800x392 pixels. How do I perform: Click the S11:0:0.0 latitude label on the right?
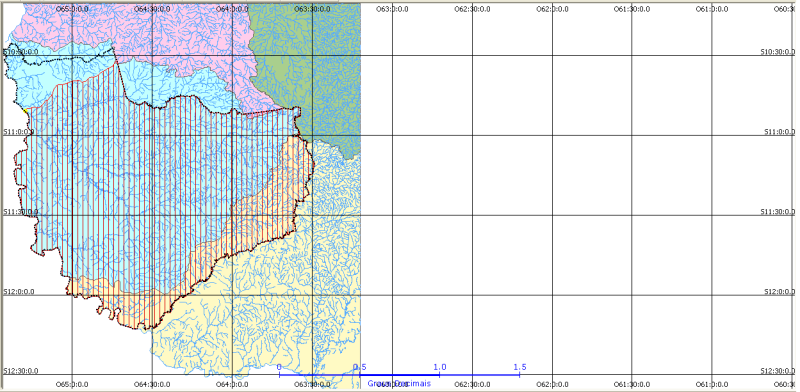(x=779, y=132)
